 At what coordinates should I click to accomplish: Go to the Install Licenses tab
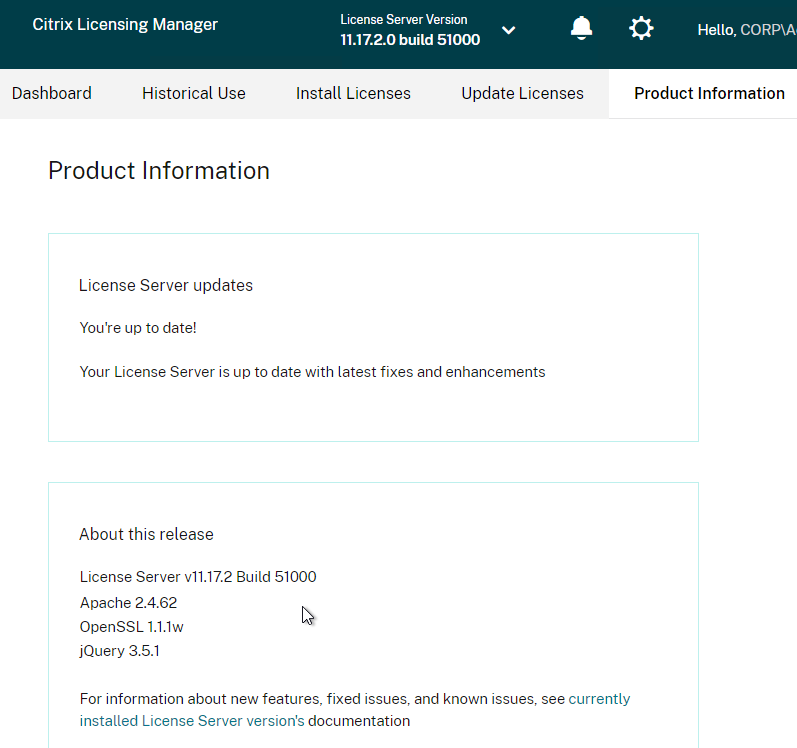point(353,94)
